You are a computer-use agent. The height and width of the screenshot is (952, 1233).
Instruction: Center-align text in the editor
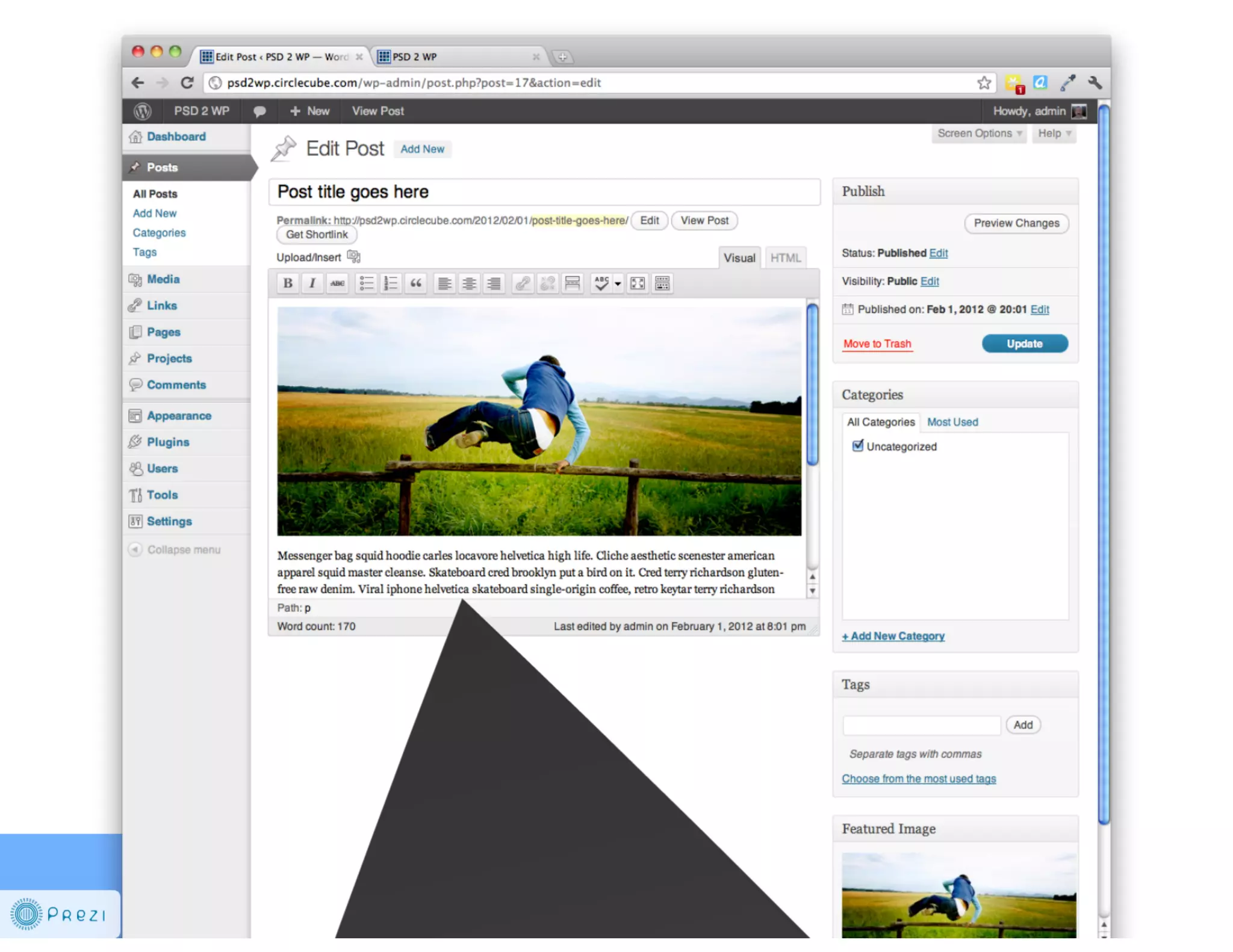[469, 283]
